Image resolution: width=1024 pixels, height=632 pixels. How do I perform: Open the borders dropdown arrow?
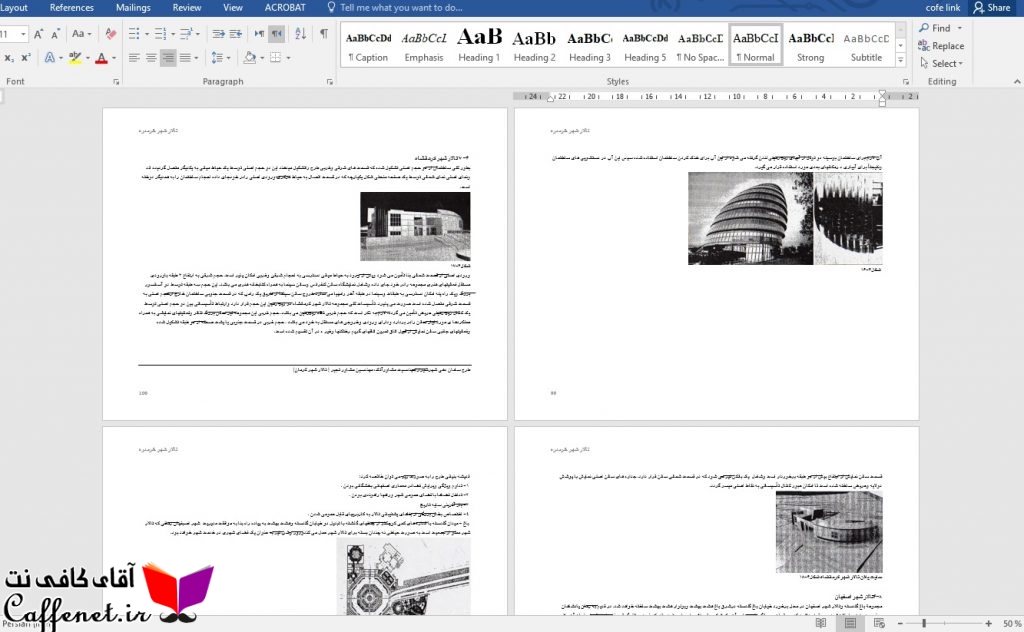(x=288, y=58)
